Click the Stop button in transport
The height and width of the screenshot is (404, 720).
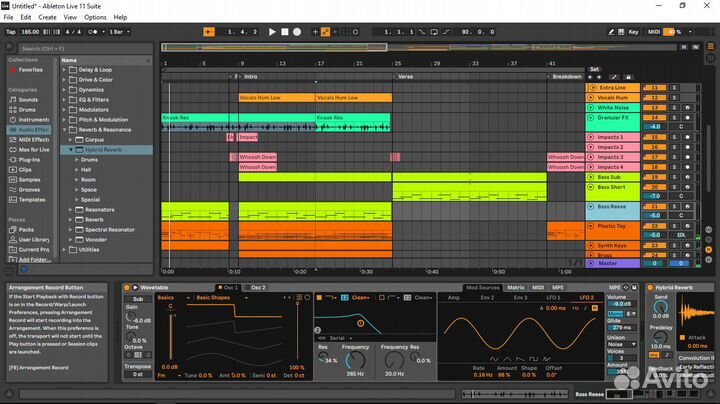pos(285,32)
